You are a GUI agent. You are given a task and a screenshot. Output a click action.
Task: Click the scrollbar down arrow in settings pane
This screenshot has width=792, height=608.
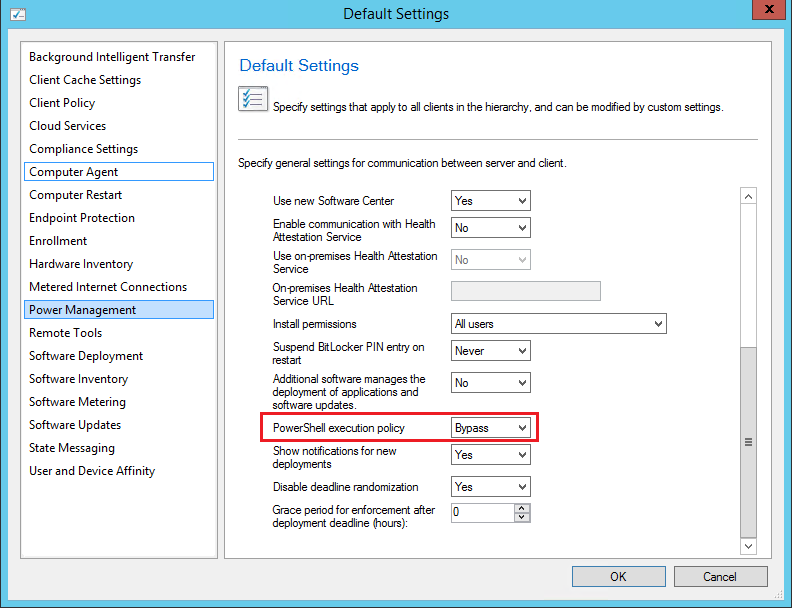(748, 546)
